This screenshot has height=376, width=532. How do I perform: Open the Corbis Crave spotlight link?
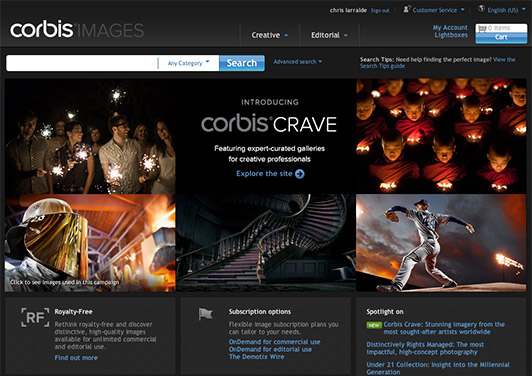pyautogui.click(x=444, y=328)
